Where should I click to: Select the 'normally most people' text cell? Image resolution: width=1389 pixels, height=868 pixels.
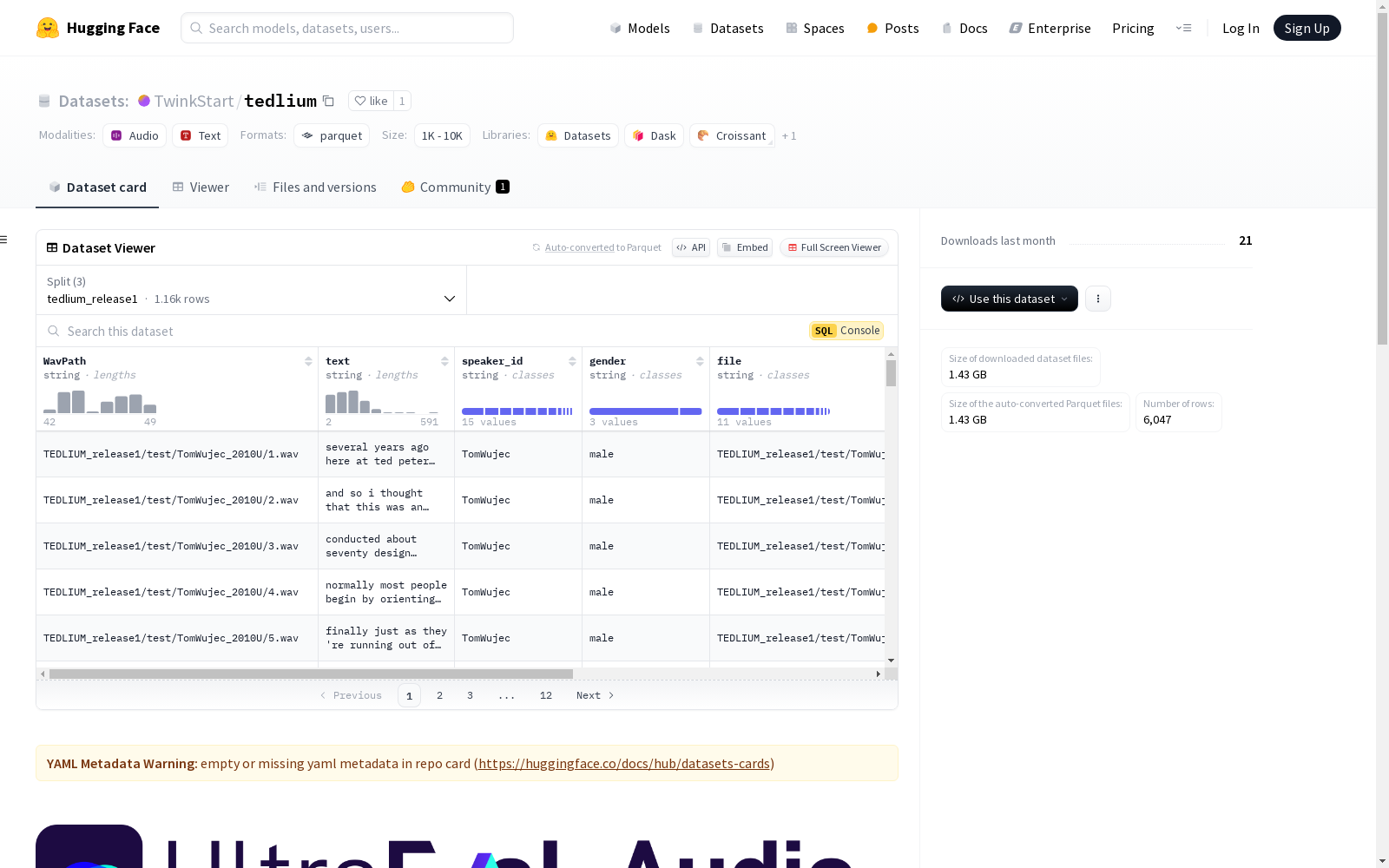[x=386, y=592]
